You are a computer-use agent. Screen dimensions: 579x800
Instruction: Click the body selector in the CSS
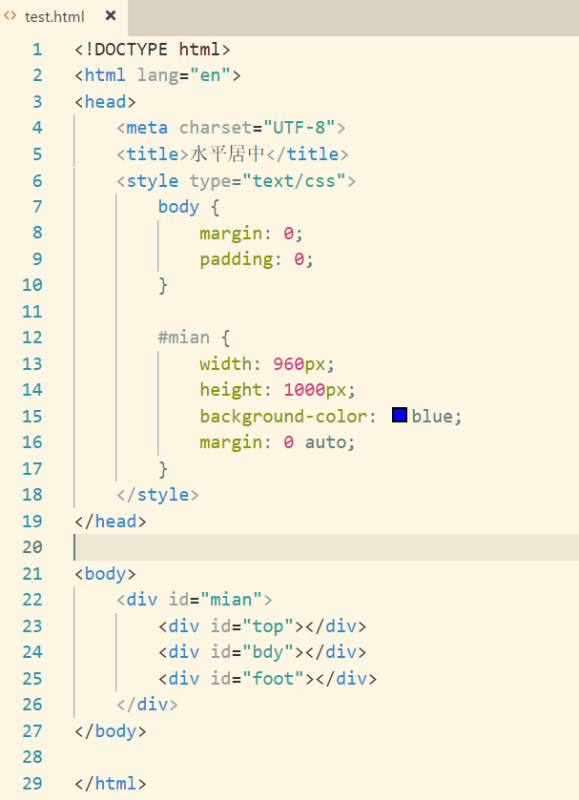pyautogui.click(x=179, y=207)
